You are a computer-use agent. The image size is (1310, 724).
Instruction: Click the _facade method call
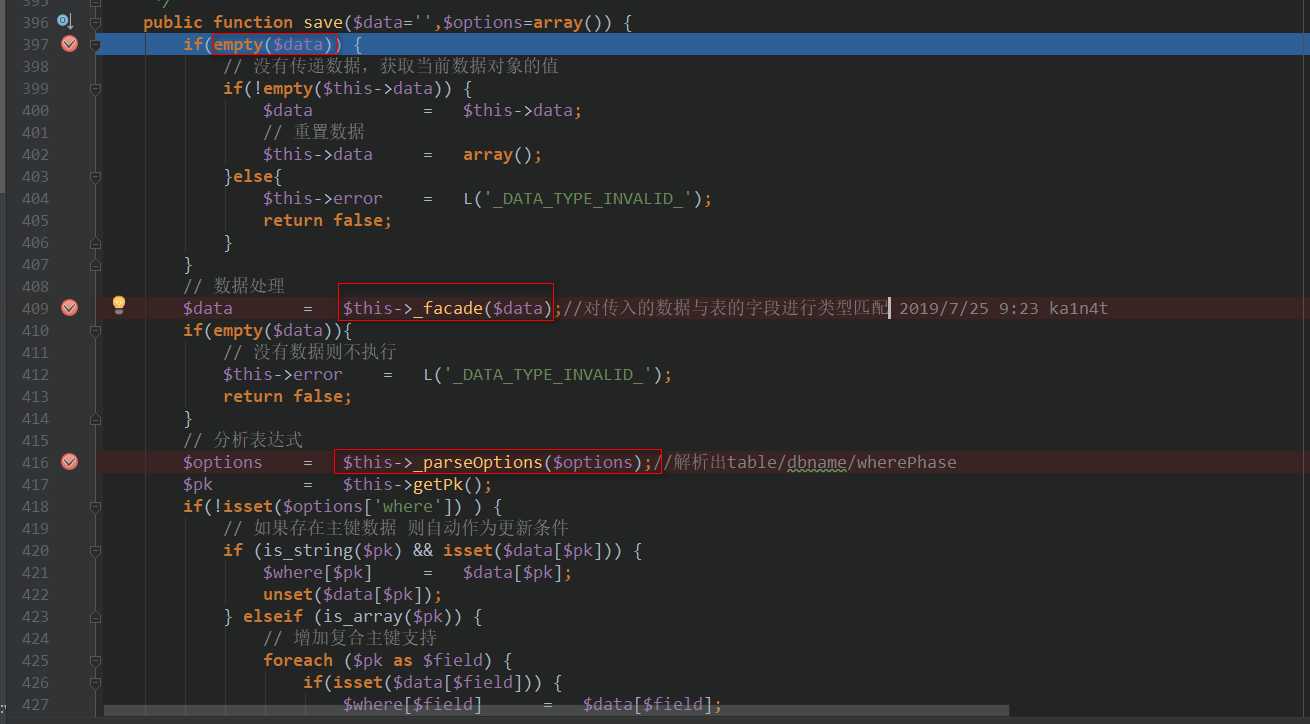448,308
